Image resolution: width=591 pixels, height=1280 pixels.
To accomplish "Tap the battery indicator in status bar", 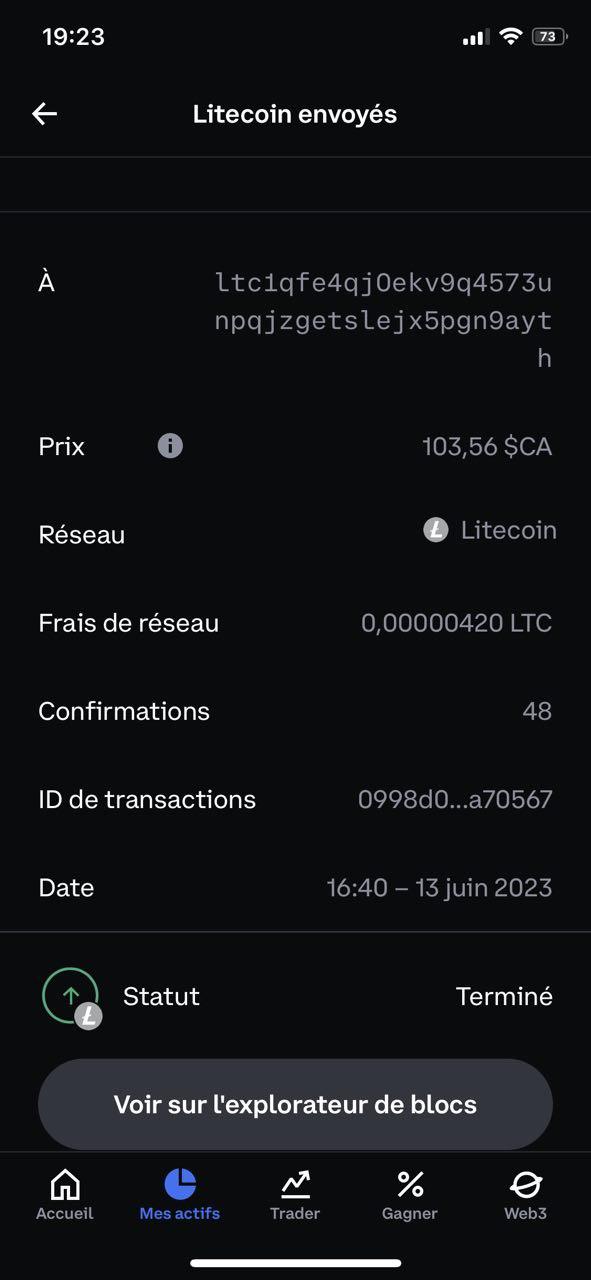I will [549, 37].
